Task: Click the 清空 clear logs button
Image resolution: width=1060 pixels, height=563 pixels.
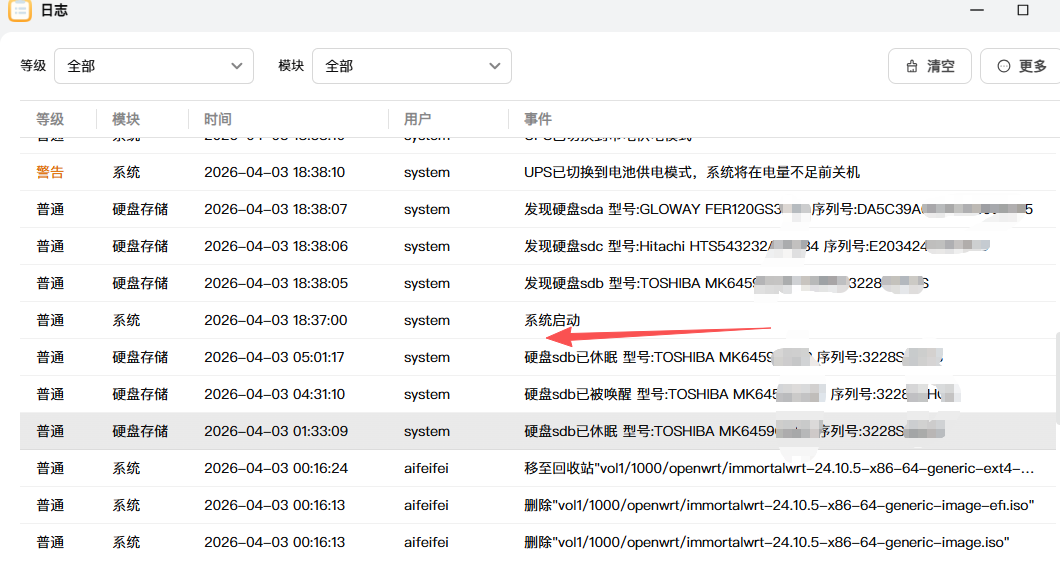Action: coord(930,66)
